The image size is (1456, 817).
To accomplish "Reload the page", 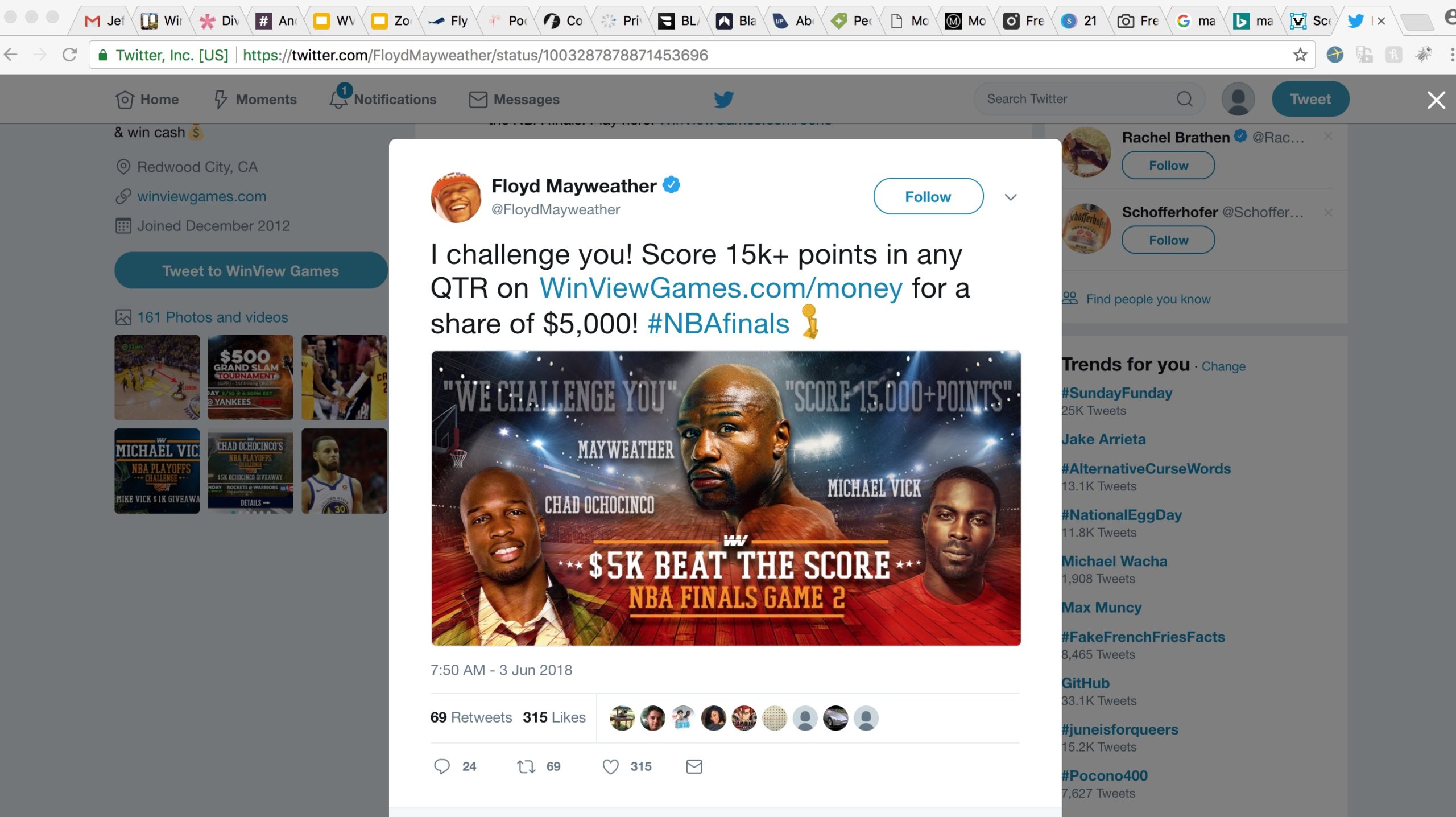I will coord(69,55).
